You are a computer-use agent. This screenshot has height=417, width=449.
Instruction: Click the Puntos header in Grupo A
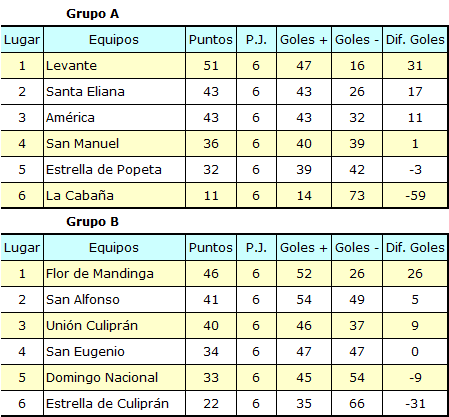pos(211,40)
